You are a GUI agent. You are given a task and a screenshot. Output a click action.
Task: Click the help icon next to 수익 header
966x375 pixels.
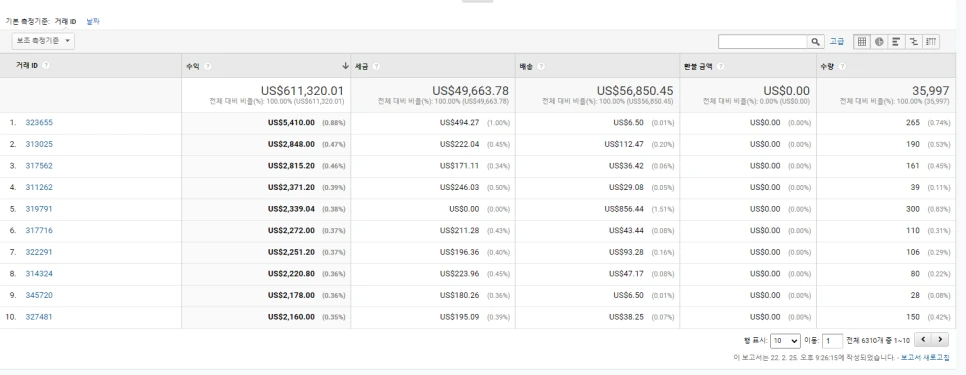(208, 67)
